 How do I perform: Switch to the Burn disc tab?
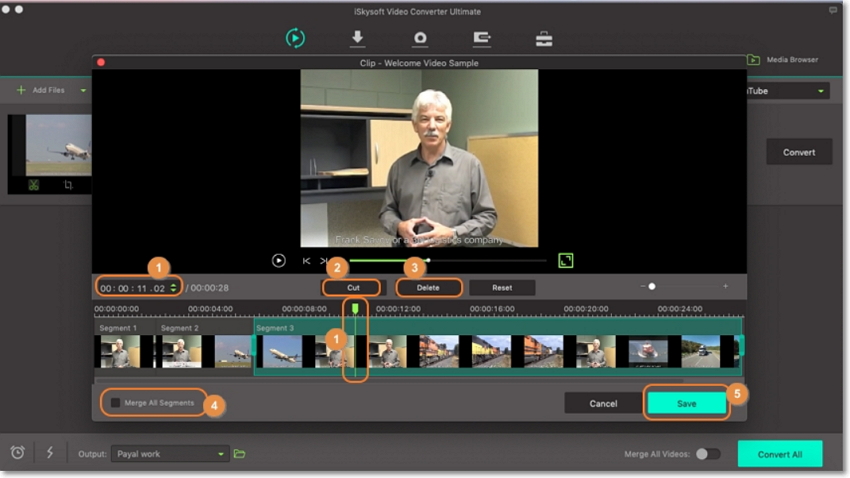(x=420, y=38)
